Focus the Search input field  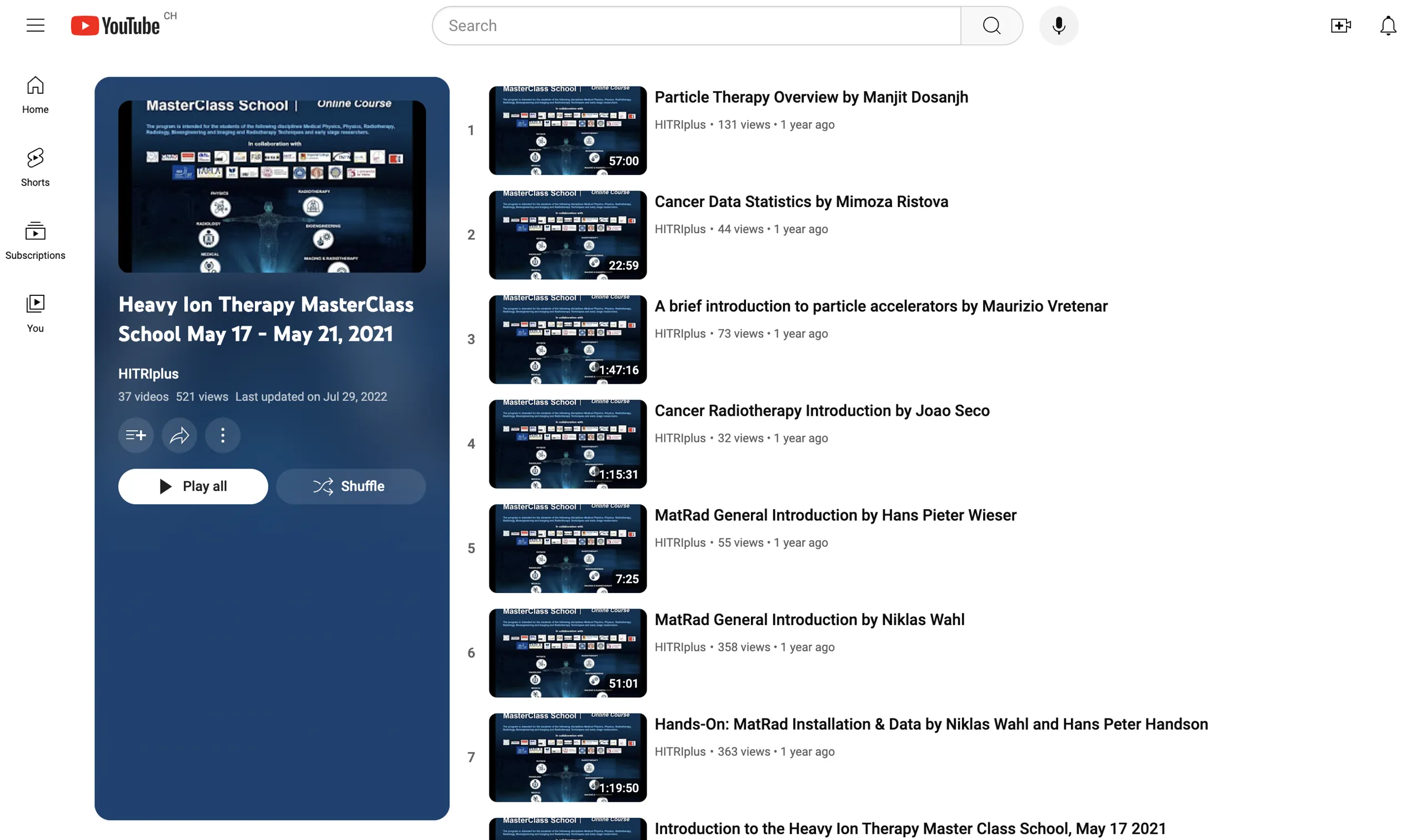tap(697, 26)
